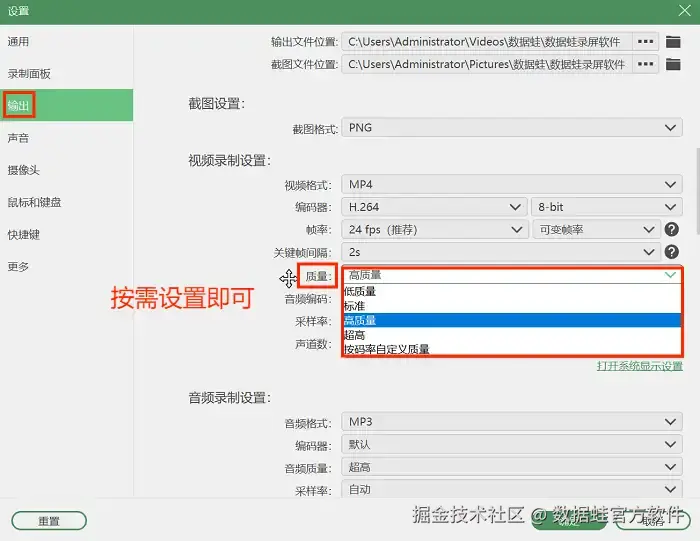
Task: Open folder for output file location
Action: click(x=673, y=42)
